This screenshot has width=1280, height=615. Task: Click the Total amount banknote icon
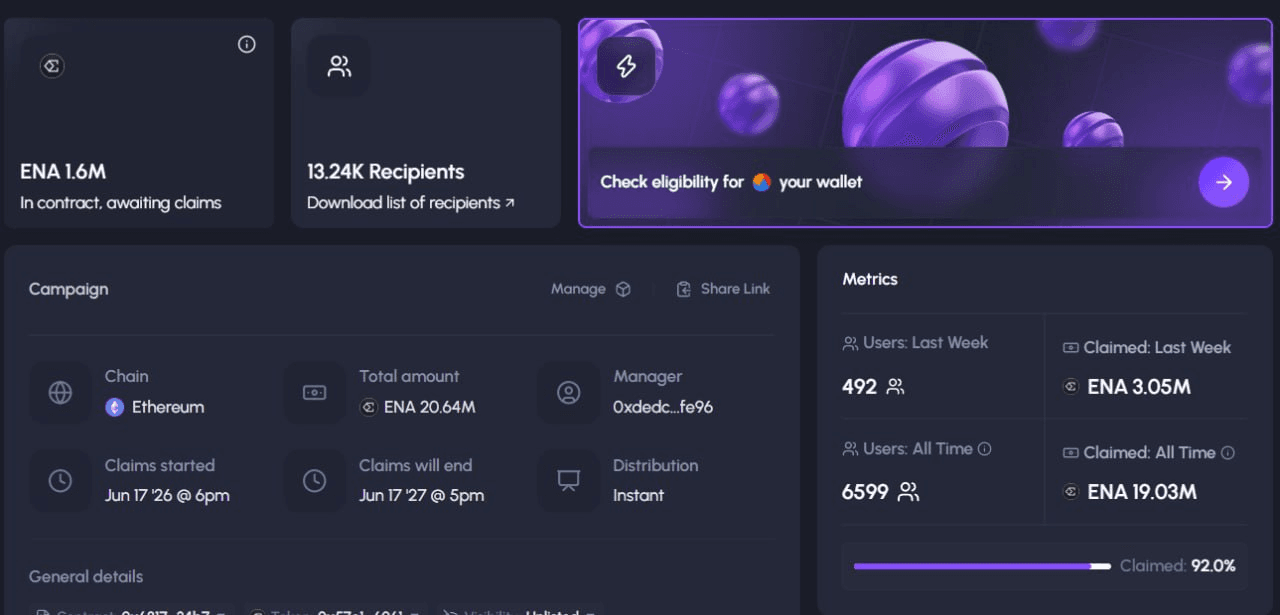314,392
